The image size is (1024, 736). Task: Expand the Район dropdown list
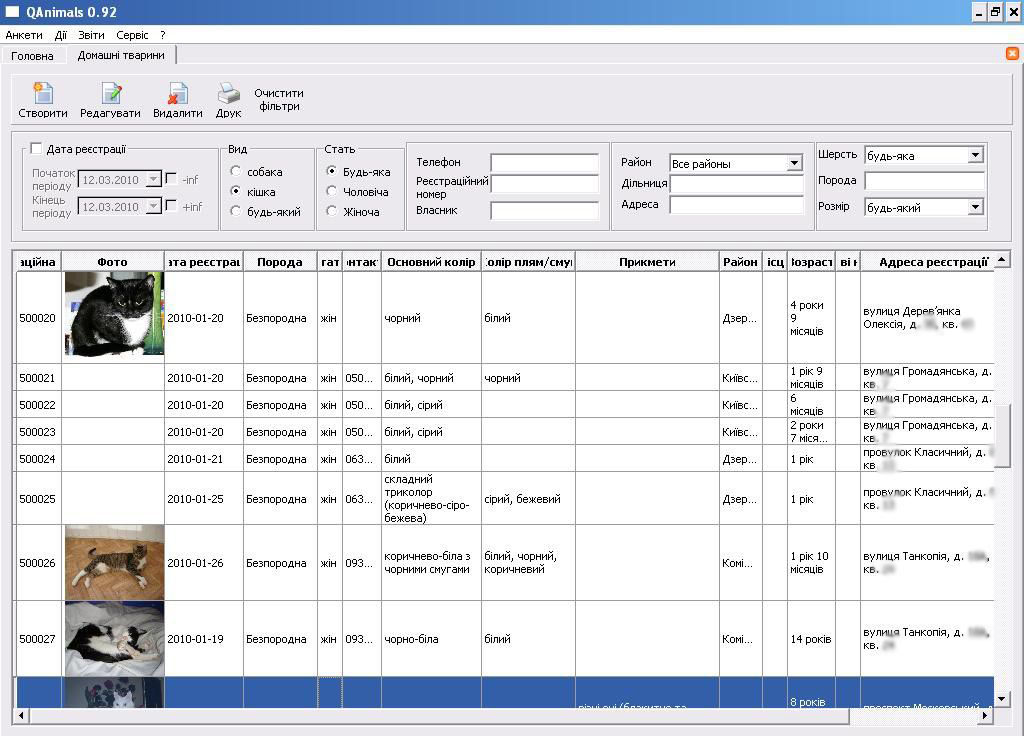(794, 163)
